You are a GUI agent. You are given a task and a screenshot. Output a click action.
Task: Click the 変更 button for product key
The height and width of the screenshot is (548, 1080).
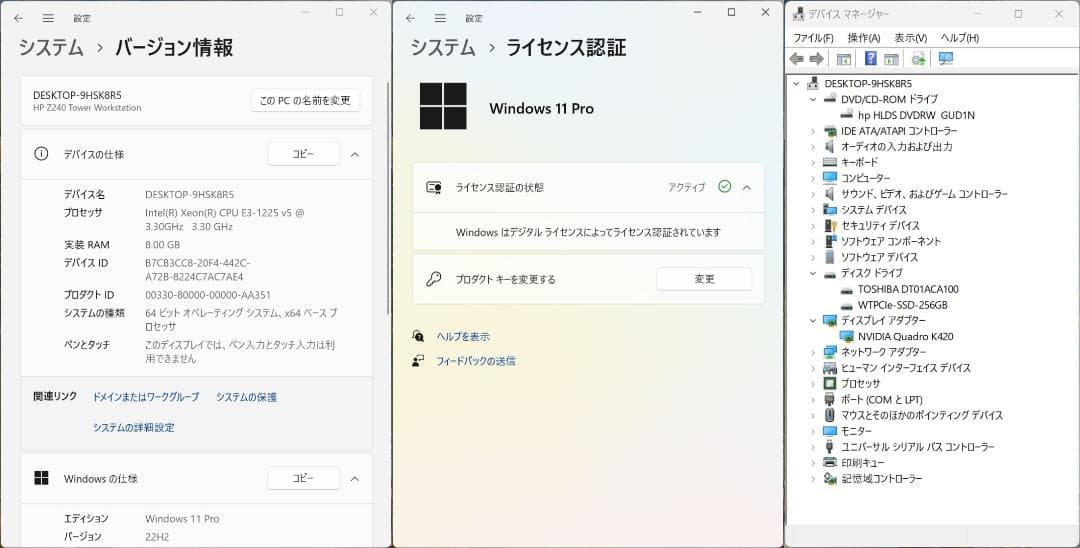pyautogui.click(x=704, y=279)
